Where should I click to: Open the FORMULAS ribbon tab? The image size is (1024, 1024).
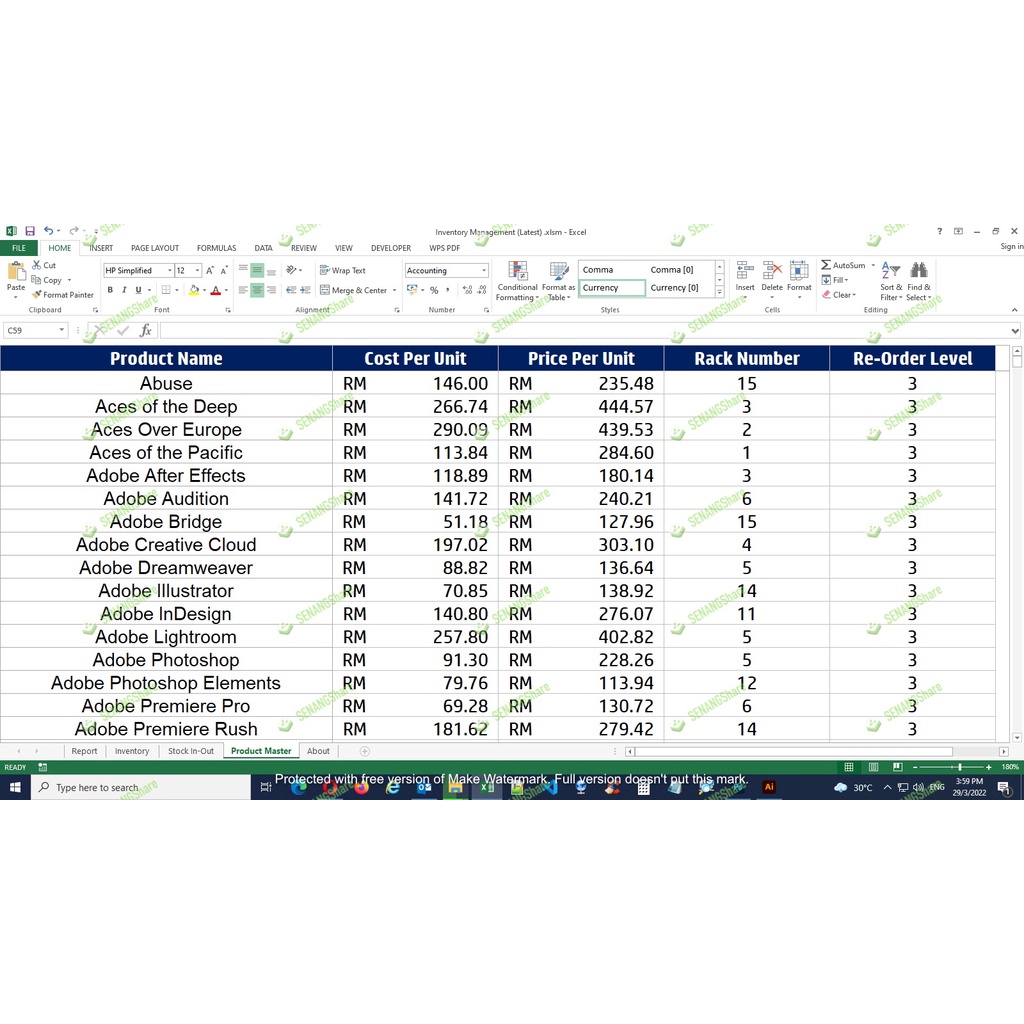point(216,248)
